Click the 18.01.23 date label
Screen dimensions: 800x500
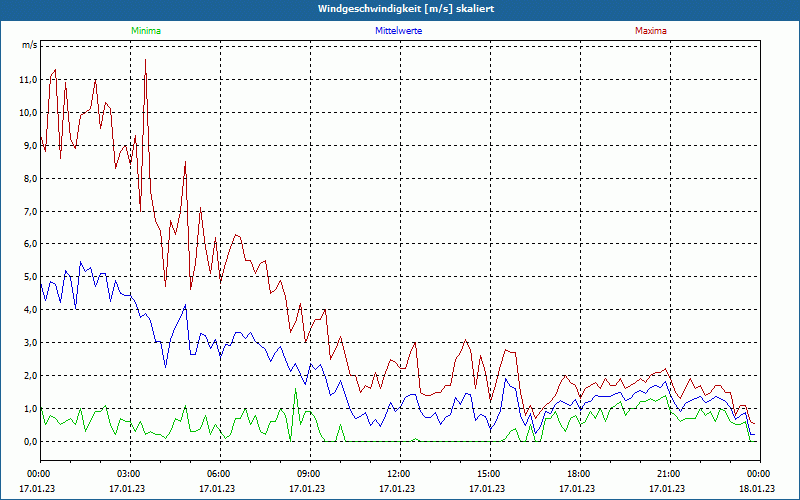[x=757, y=489]
